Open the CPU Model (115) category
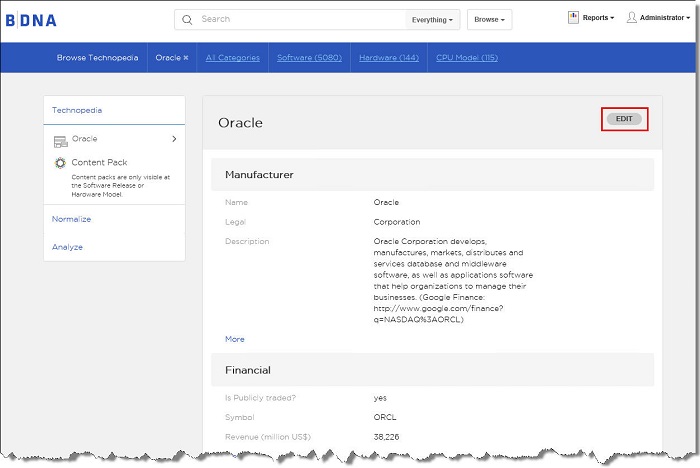Image resolution: width=700 pixels, height=468 pixels. (x=467, y=58)
